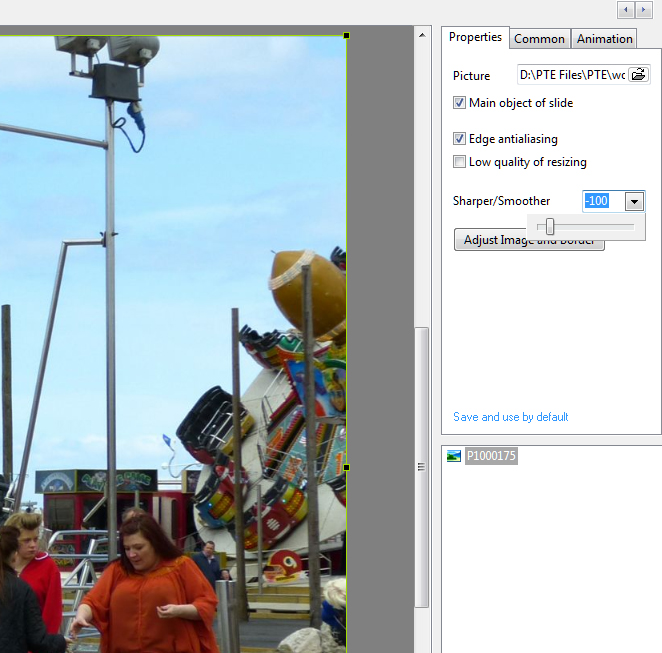This screenshot has width=662, height=653.
Task: Switch to the Common tab
Action: coord(539,39)
